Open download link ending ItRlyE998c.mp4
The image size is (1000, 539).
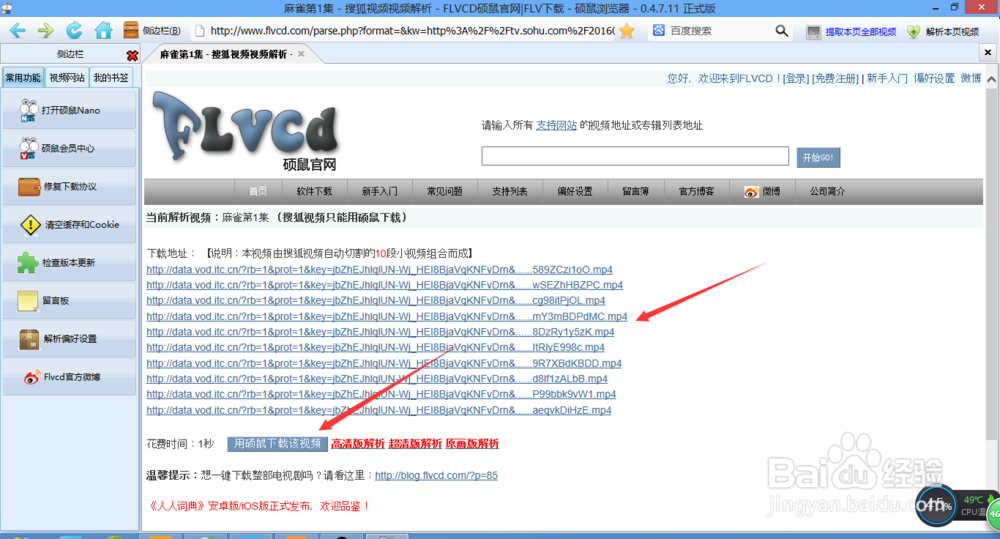[375, 348]
